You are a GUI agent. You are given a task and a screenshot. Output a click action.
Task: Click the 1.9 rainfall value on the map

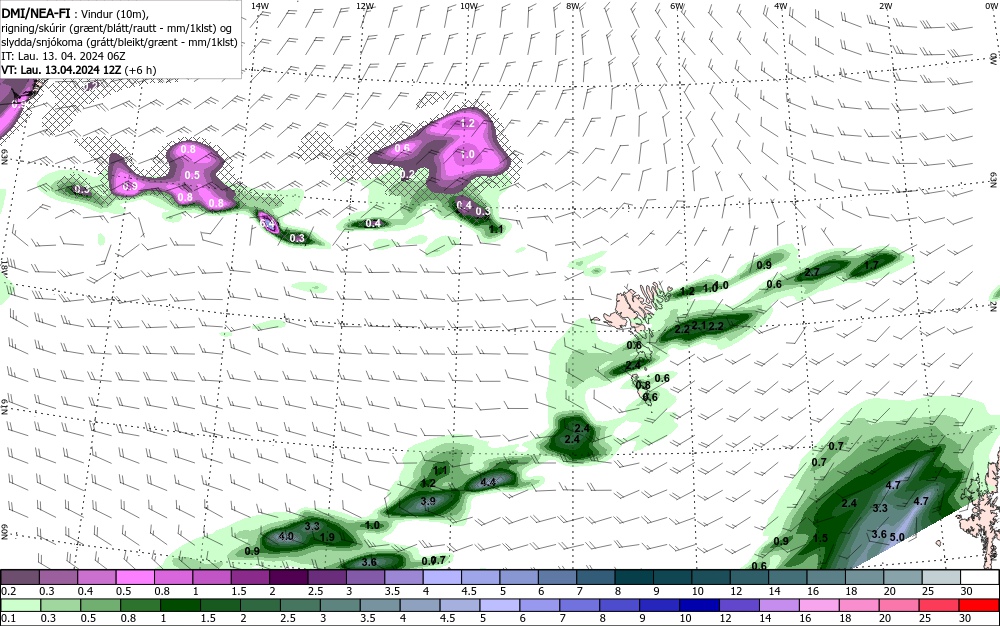click(327, 537)
